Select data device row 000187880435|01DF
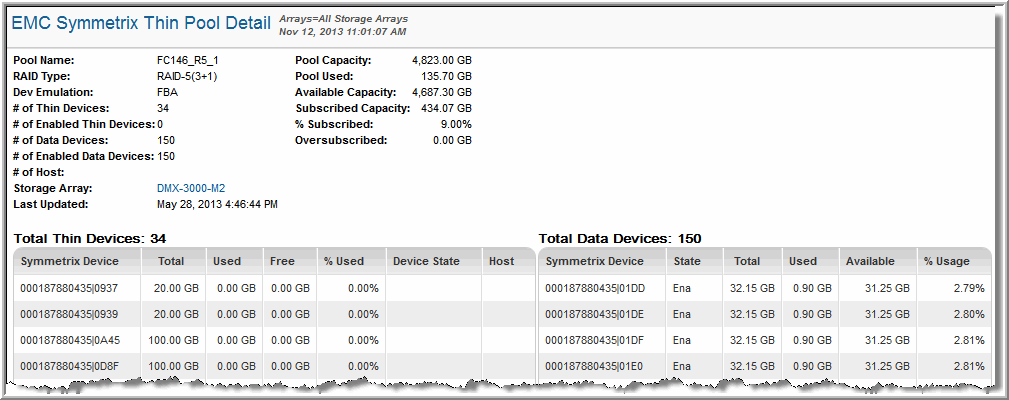Screen dimensions: 1009x400 (594, 341)
